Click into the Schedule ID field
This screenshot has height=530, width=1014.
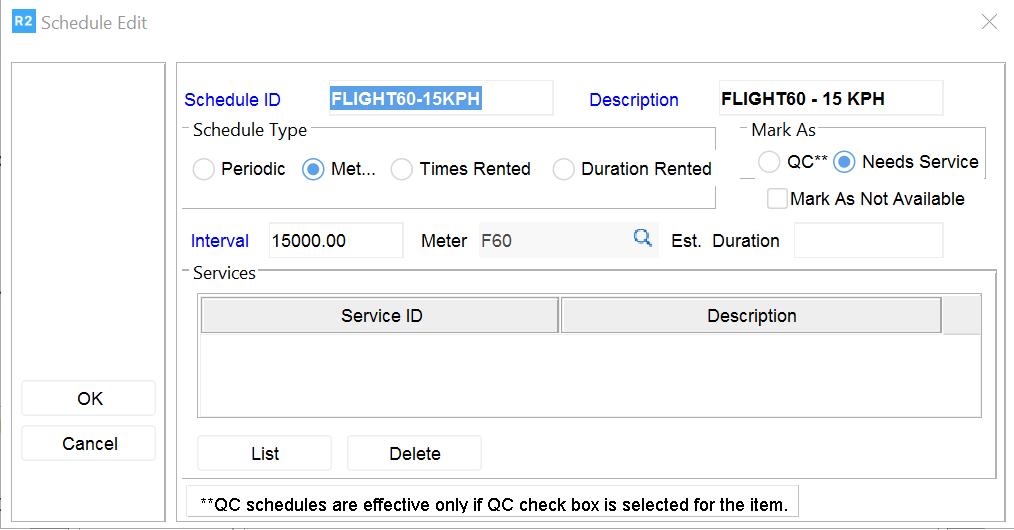tap(440, 99)
